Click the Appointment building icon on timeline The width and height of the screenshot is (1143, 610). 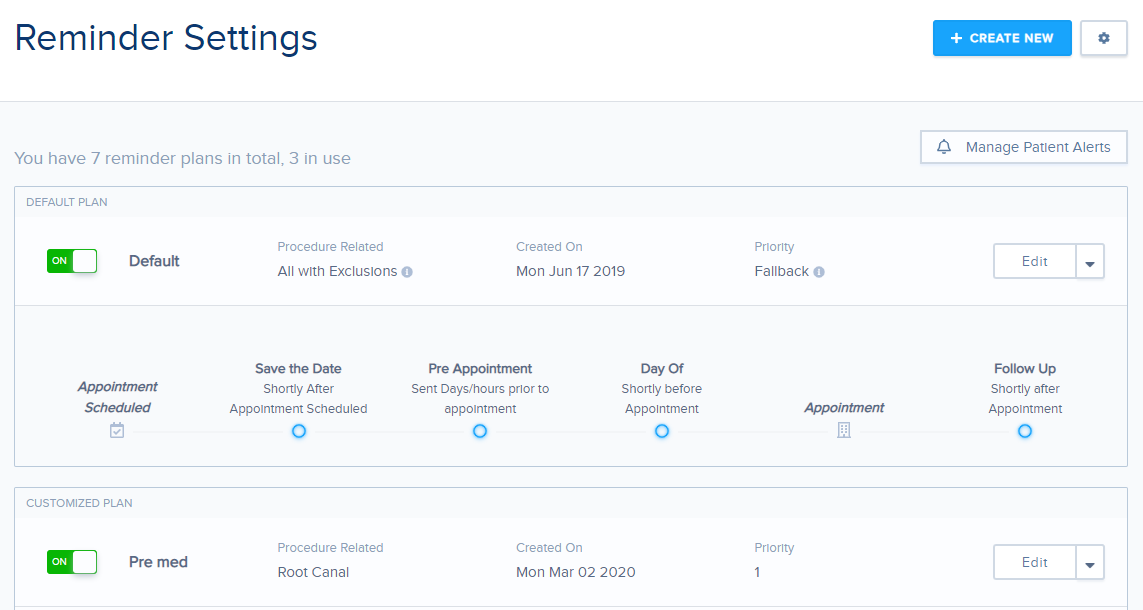pyautogui.click(x=844, y=431)
